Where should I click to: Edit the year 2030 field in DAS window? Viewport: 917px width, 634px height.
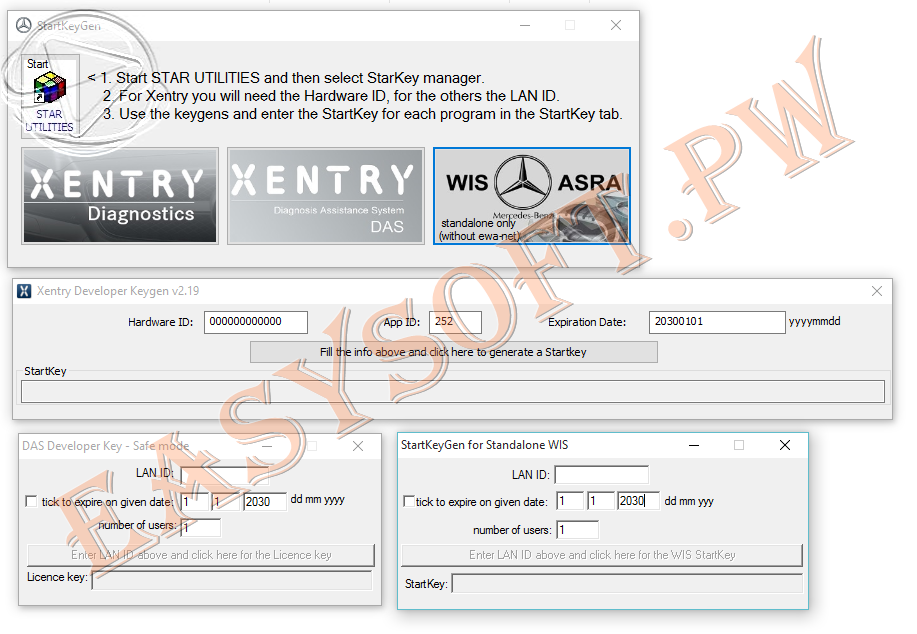coord(265,501)
